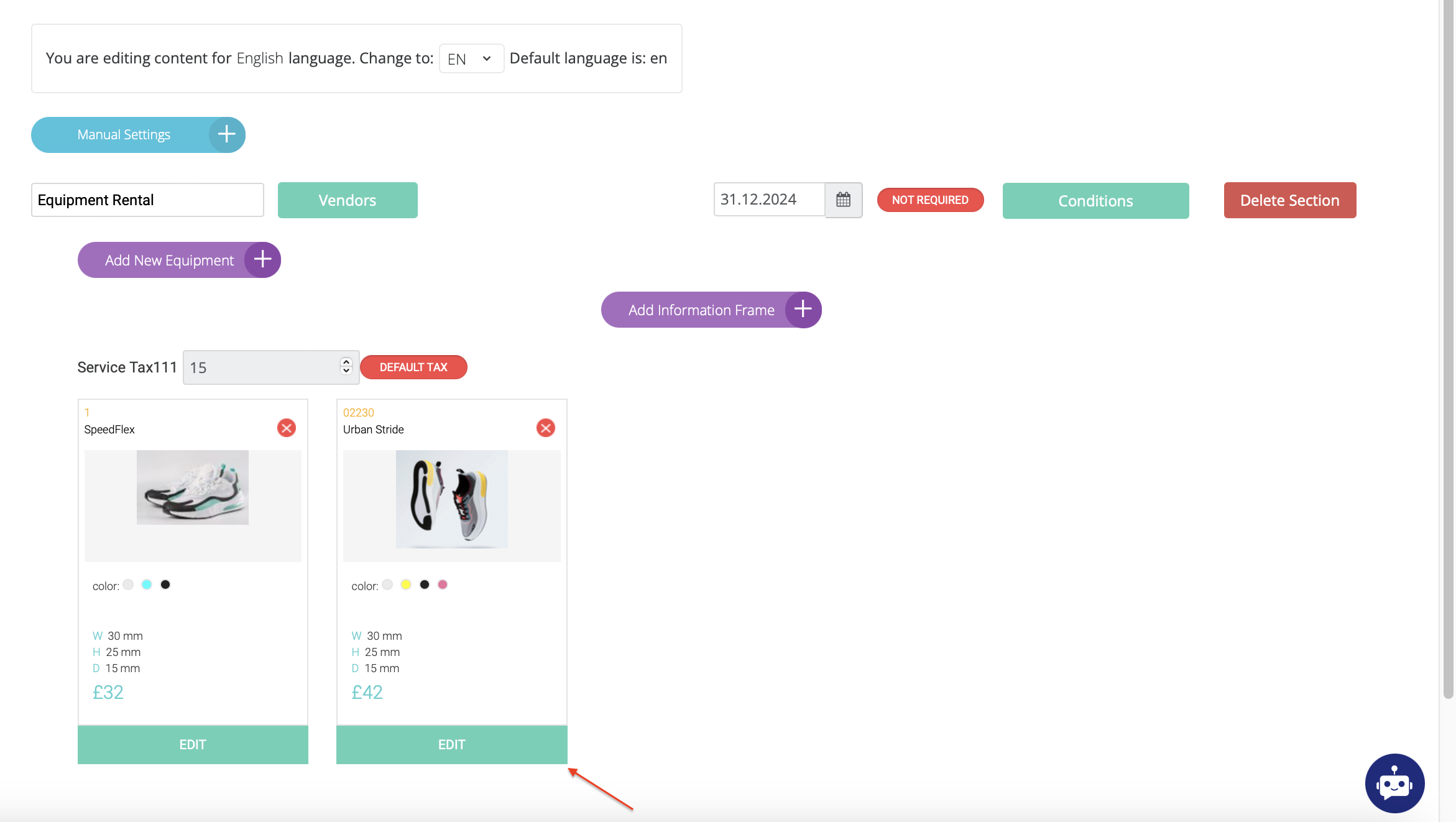This screenshot has height=822, width=1456.
Task: Click the Add Information Frame plus icon
Action: pyautogui.click(x=803, y=310)
